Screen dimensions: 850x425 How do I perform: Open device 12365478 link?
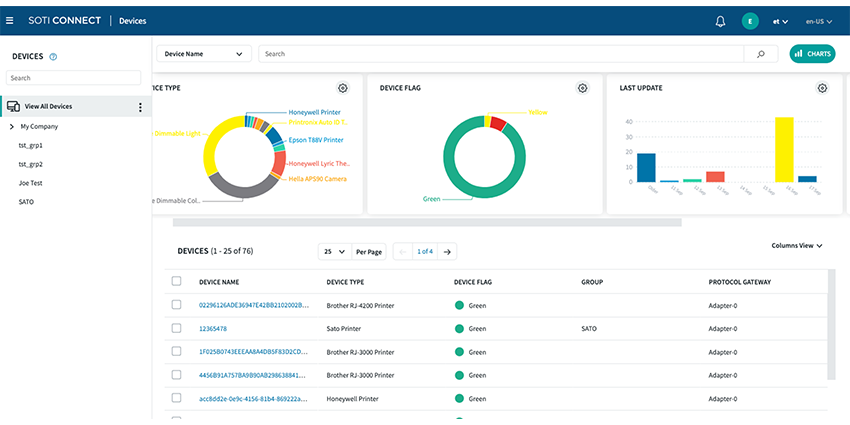(213, 329)
